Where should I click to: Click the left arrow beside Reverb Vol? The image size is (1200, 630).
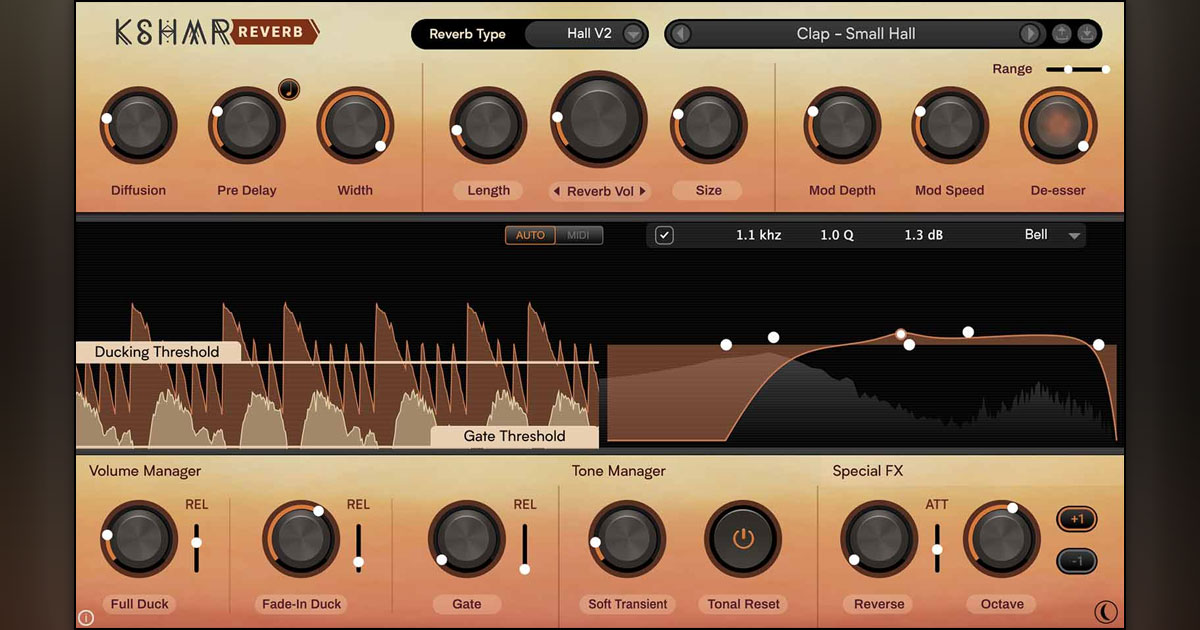pos(557,191)
